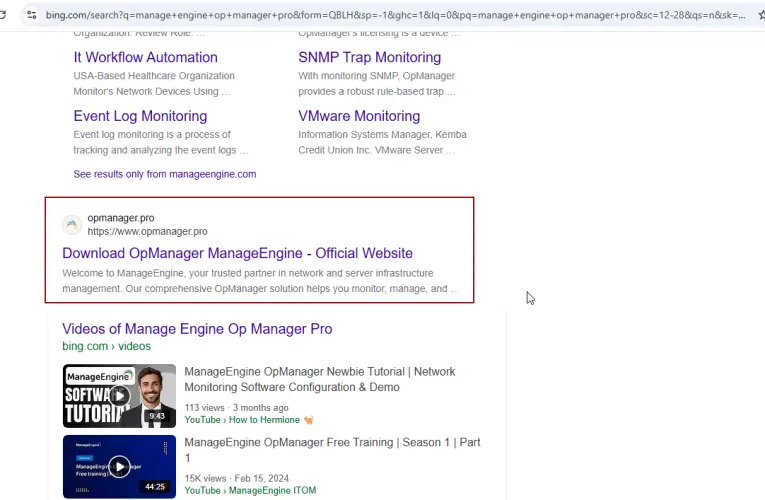The image size is (765, 500).
Task: Play the Free Training video via play icon
Action: pos(119,467)
